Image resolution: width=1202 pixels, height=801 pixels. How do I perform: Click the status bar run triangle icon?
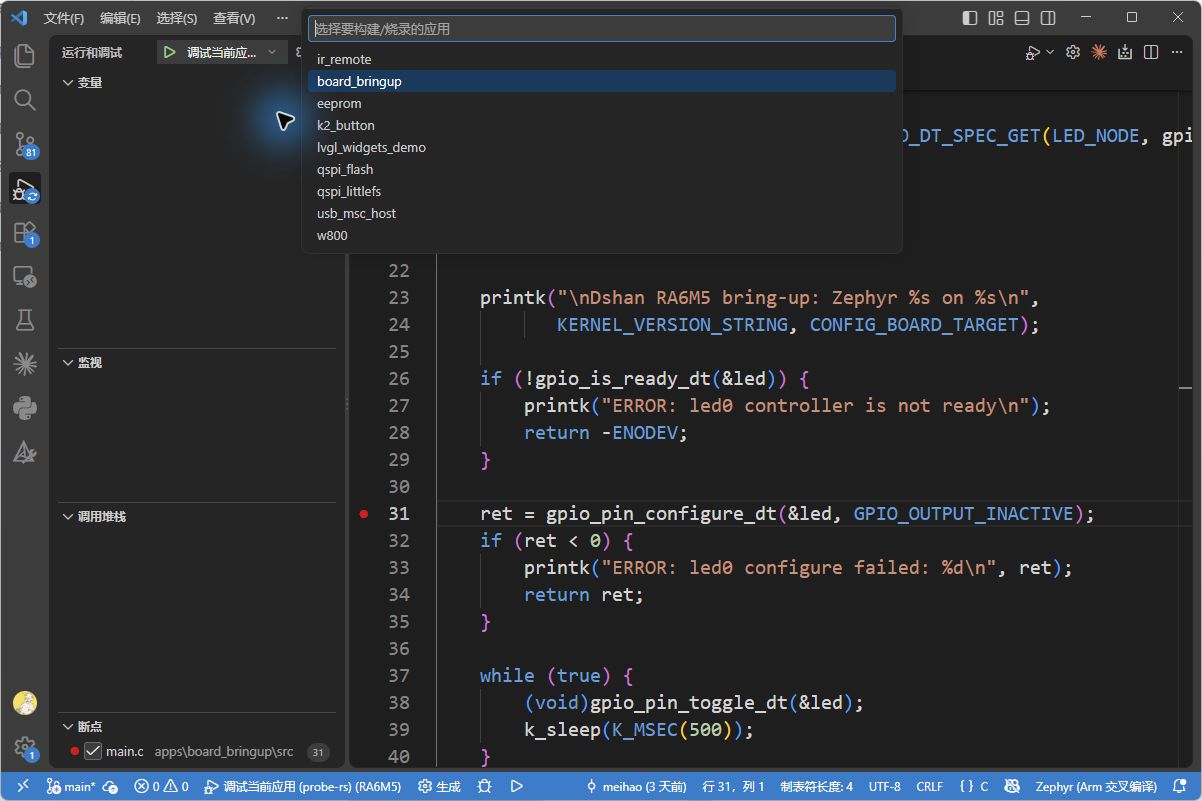(x=517, y=787)
